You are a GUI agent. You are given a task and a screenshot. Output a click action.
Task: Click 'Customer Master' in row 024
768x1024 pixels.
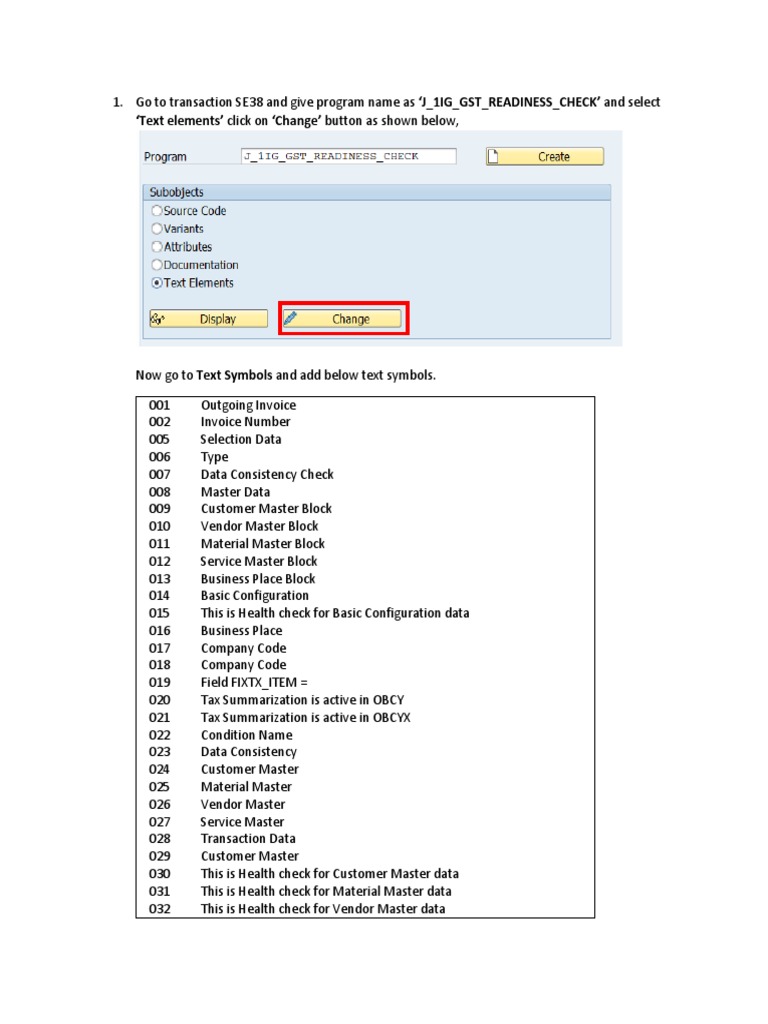[x=250, y=769]
